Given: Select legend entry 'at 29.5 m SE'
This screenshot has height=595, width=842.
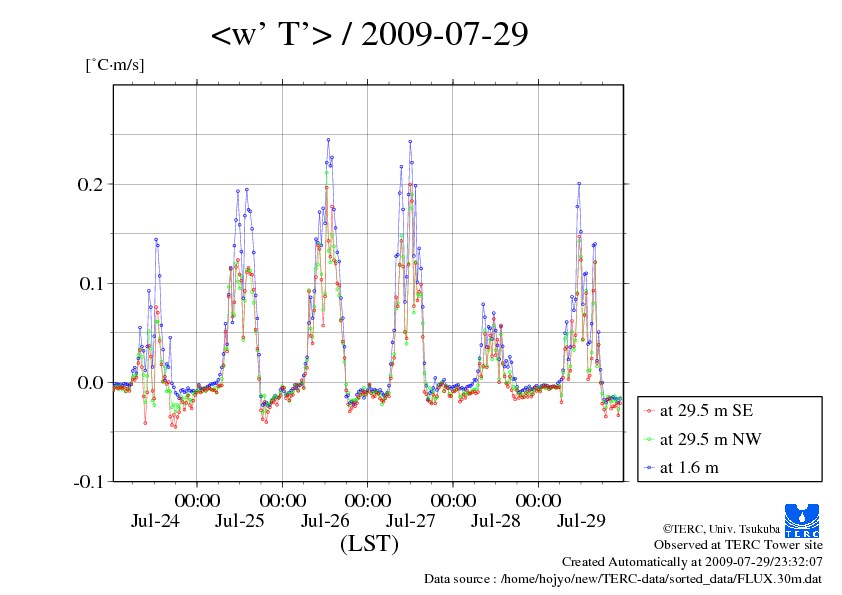Looking at the screenshot, I should pos(706,411).
